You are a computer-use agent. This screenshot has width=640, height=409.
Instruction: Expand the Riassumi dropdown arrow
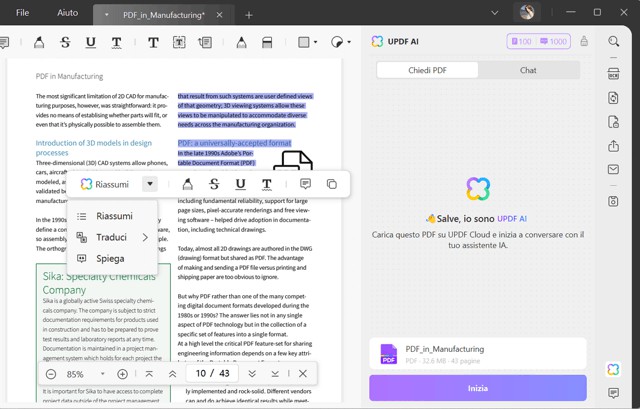(150, 184)
